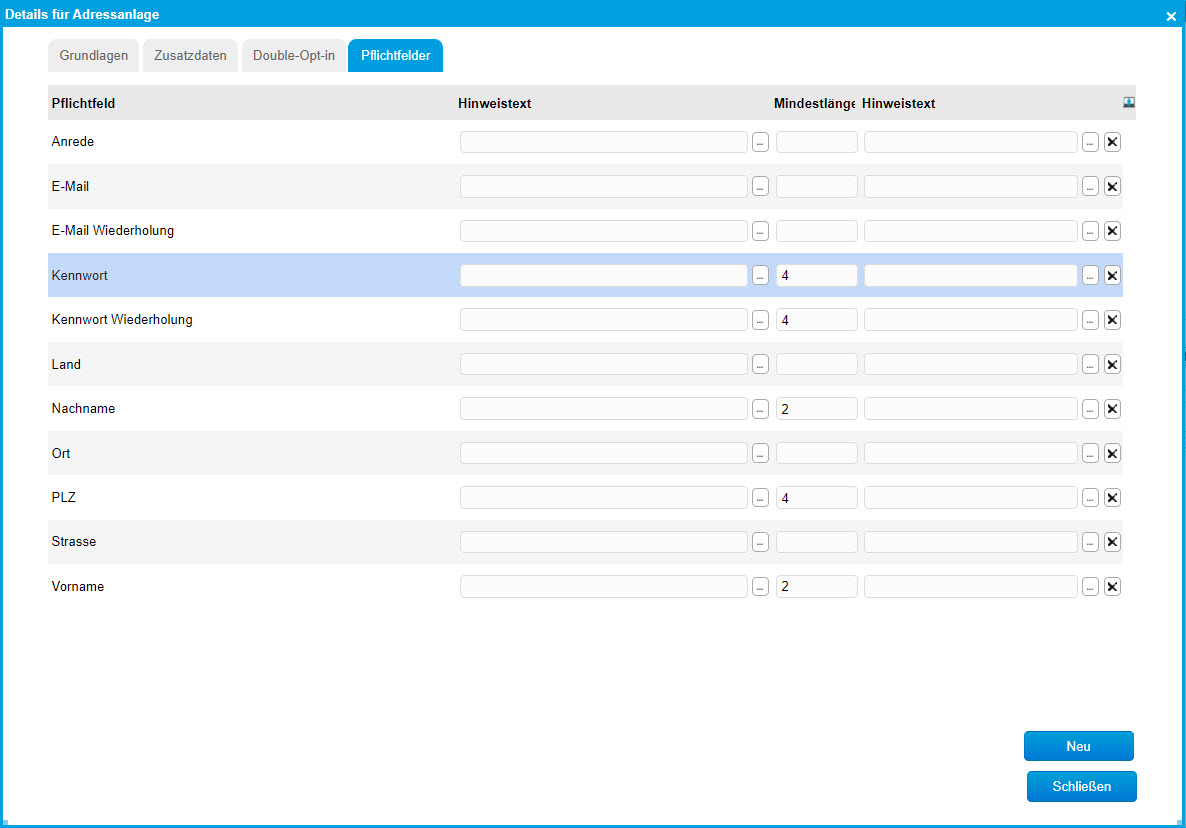Screen dimensions: 1186x828
Task: Remove the Land row via X icon
Action: tap(1112, 365)
